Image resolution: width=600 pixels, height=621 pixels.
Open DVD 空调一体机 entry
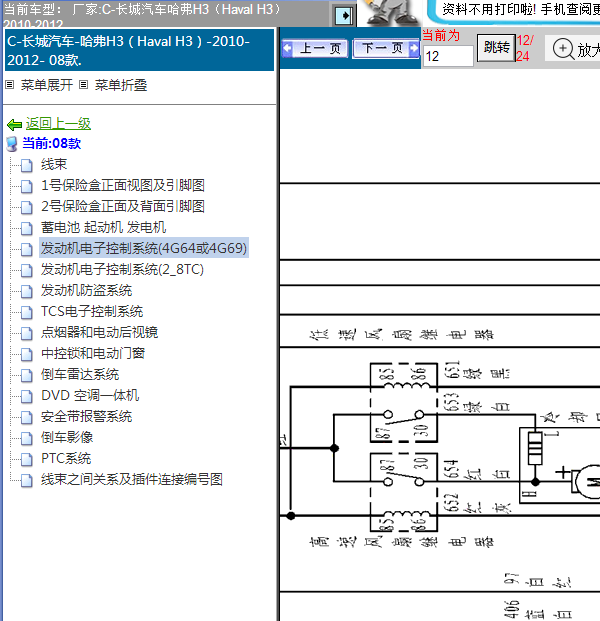pos(90,395)
